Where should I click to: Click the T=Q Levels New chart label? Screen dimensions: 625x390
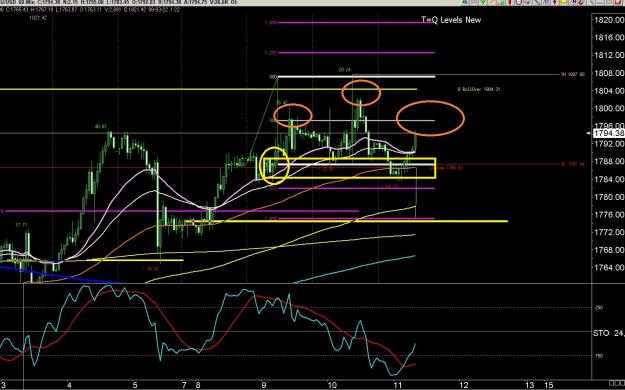point(451,20)
